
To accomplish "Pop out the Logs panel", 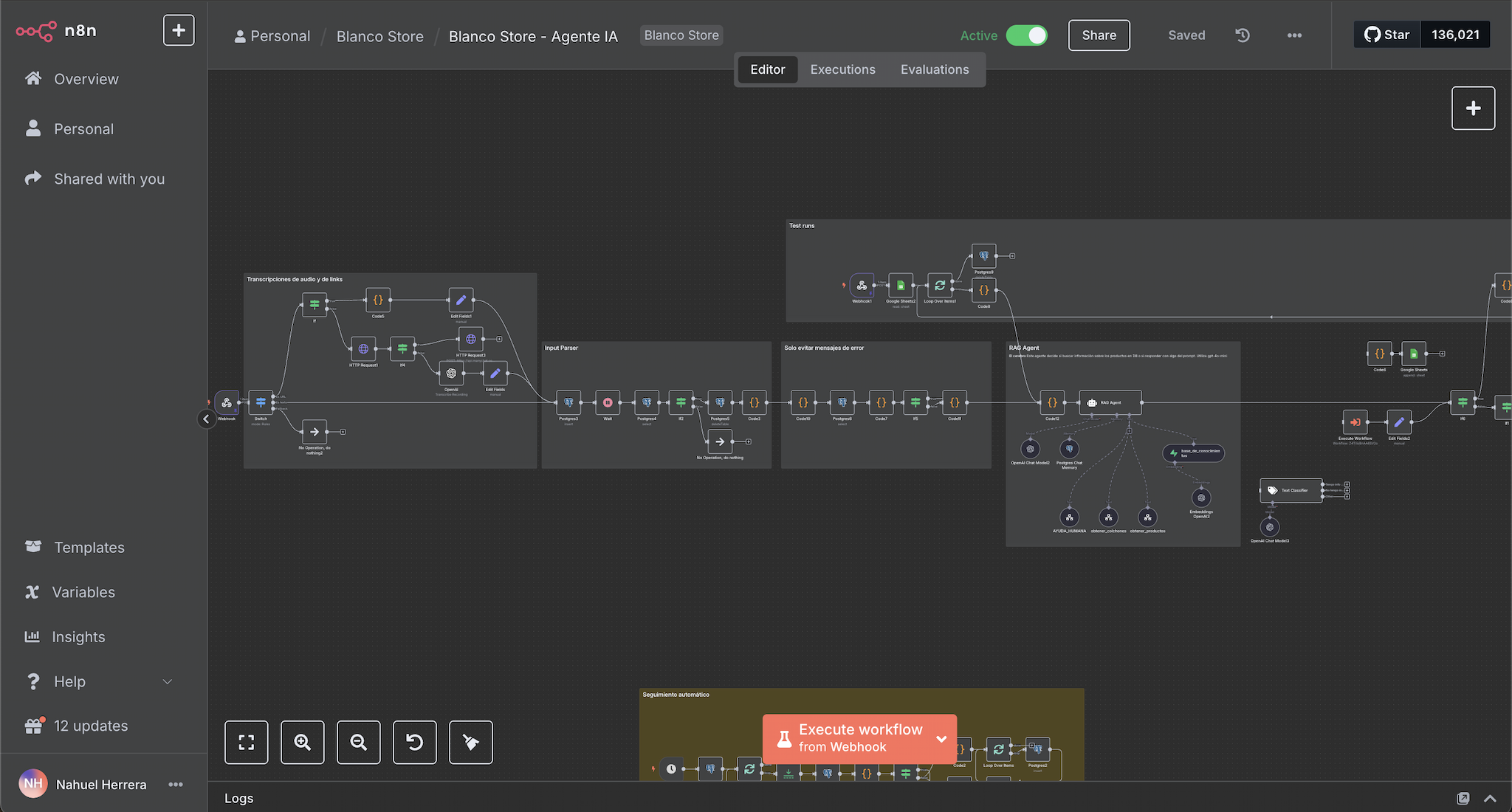I will pyautogui.click(x=1463, y=798).
